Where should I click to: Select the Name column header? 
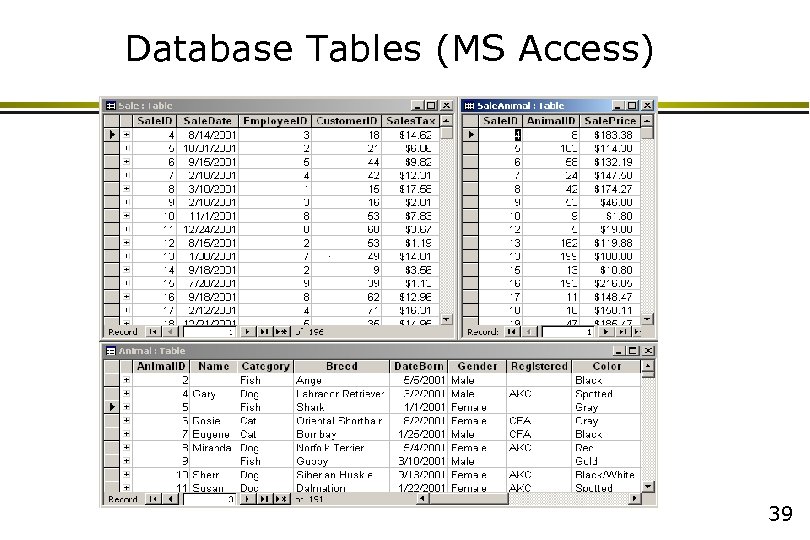pyautogui.click(x=213, y=366)
